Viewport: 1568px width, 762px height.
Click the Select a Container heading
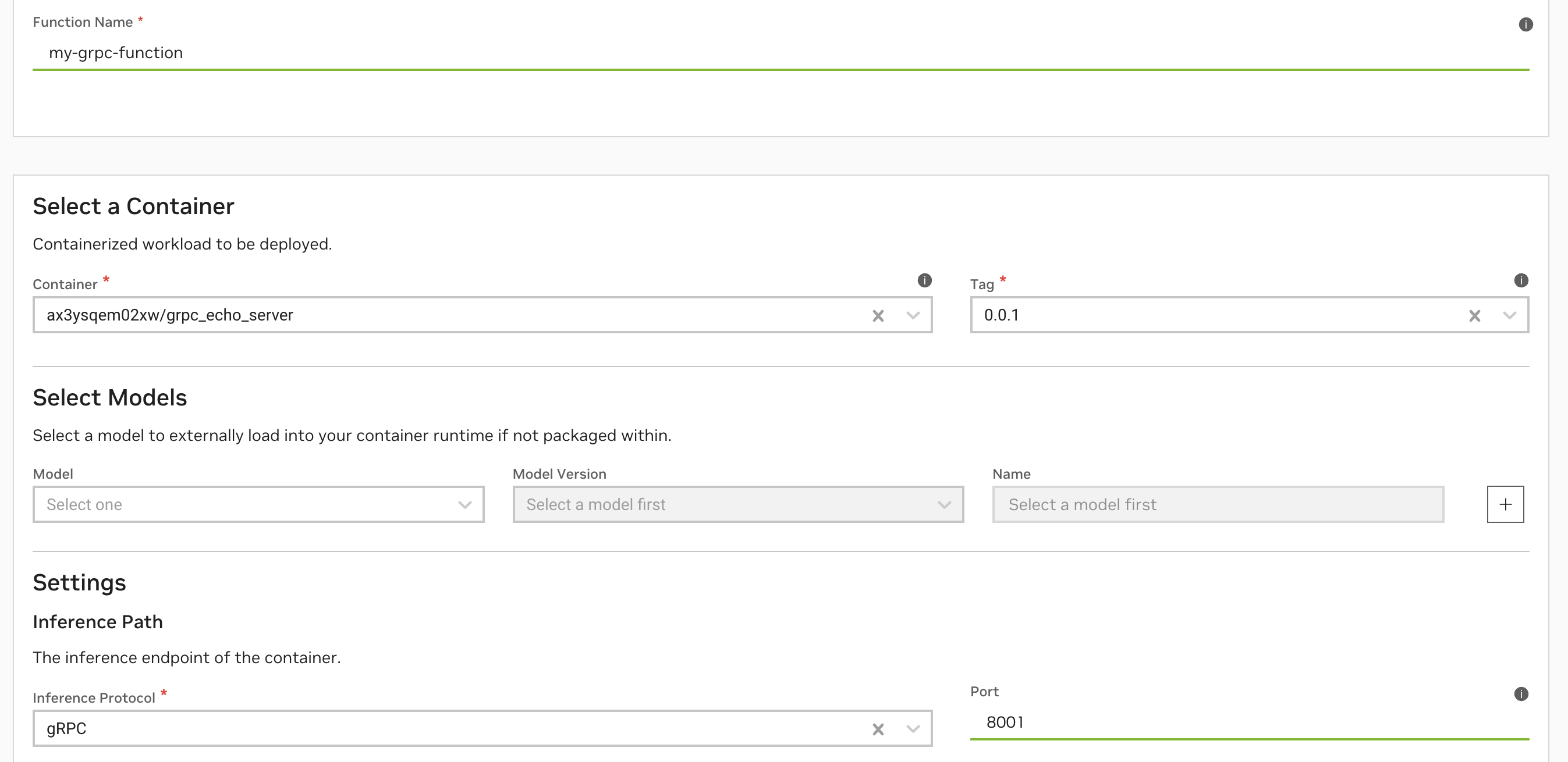(x=133, y=206)
